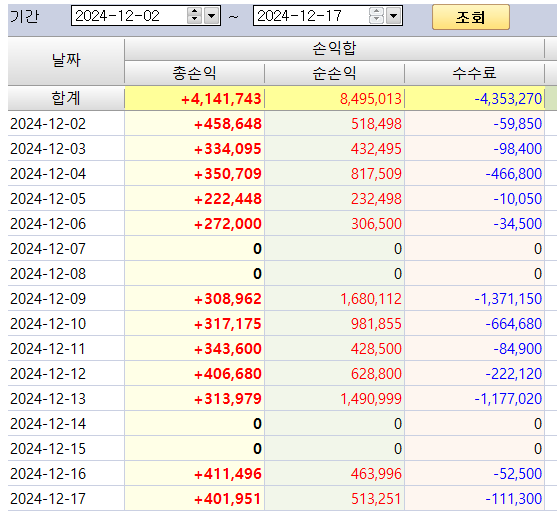Click 순손익 value 432,495
The image size is (557, 518).
click(x=376, y=149)
